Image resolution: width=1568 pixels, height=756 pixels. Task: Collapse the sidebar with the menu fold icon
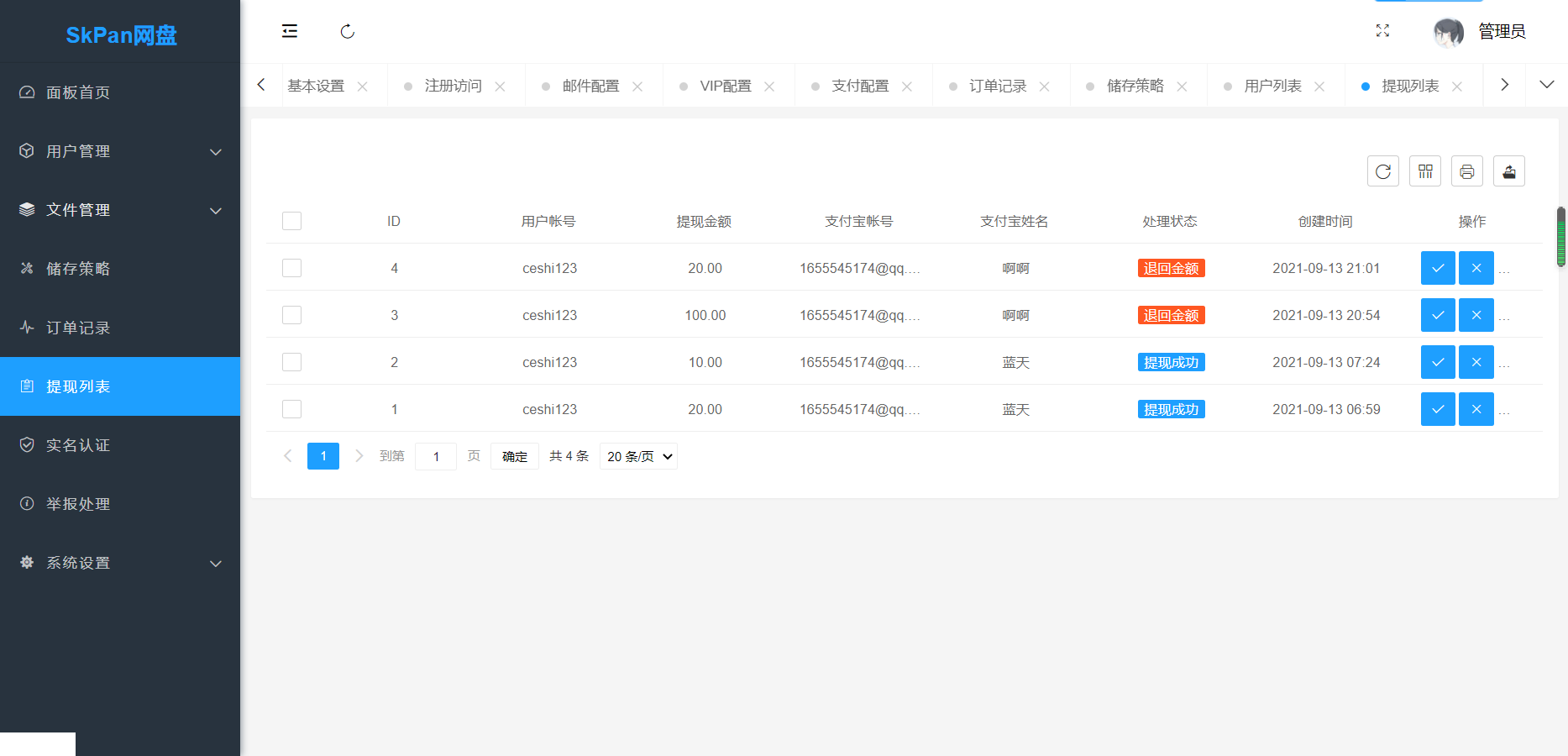[x=290, y=32]
